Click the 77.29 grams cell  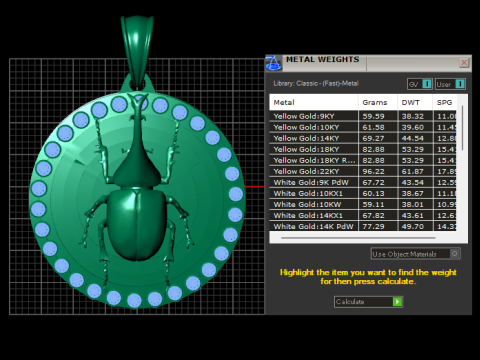[378, 226]
